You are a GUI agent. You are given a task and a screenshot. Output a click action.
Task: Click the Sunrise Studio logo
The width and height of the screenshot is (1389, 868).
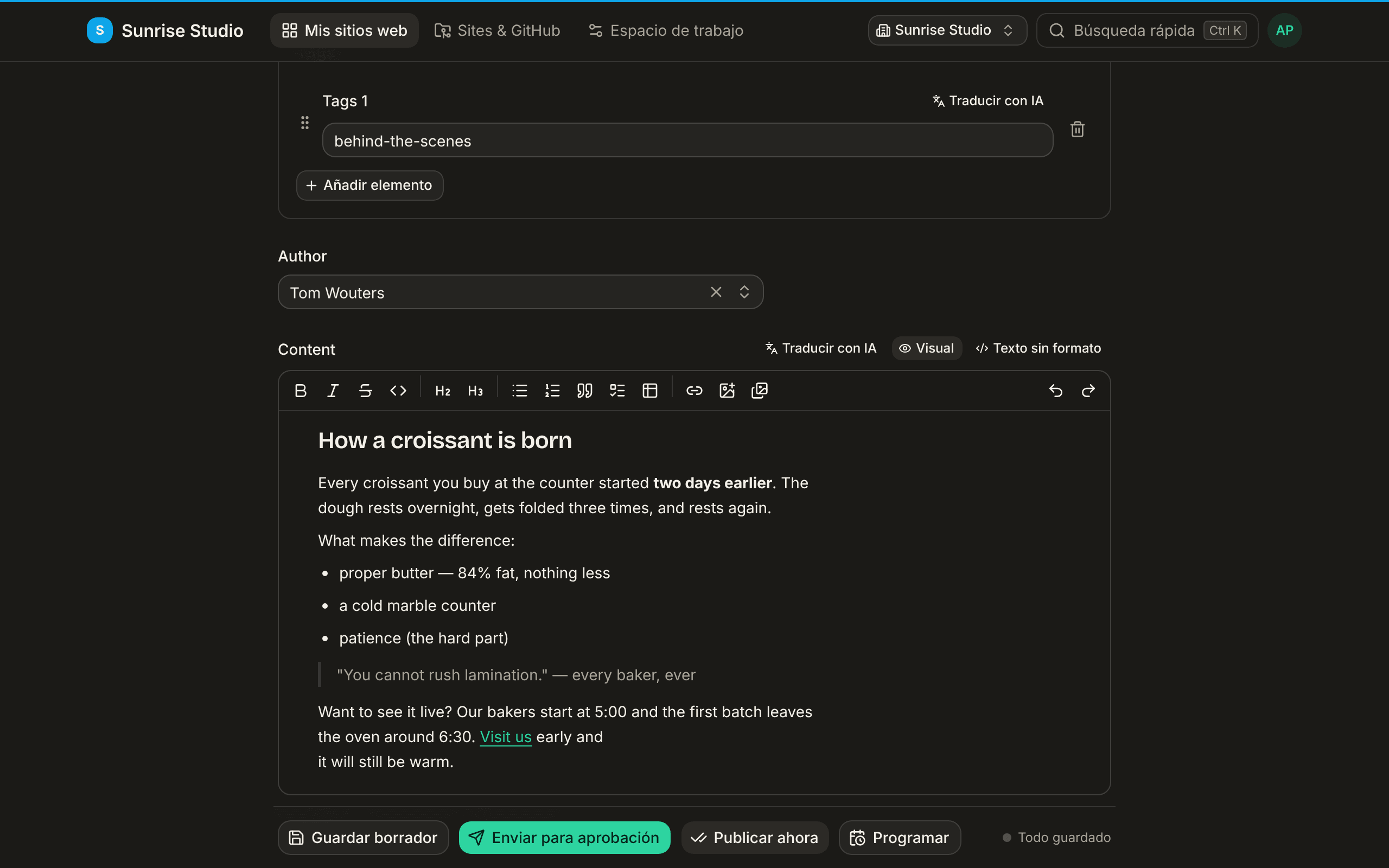coord(165,30)
